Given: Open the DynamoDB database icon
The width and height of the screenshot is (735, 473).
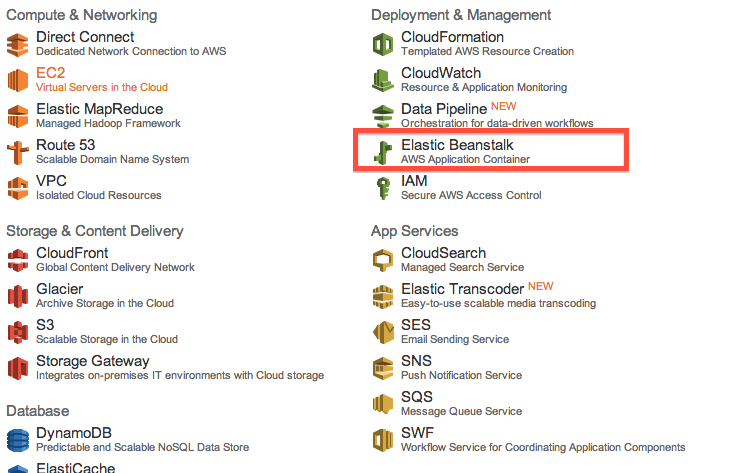Looking at the screenshot, I should (x=18, y=440).
